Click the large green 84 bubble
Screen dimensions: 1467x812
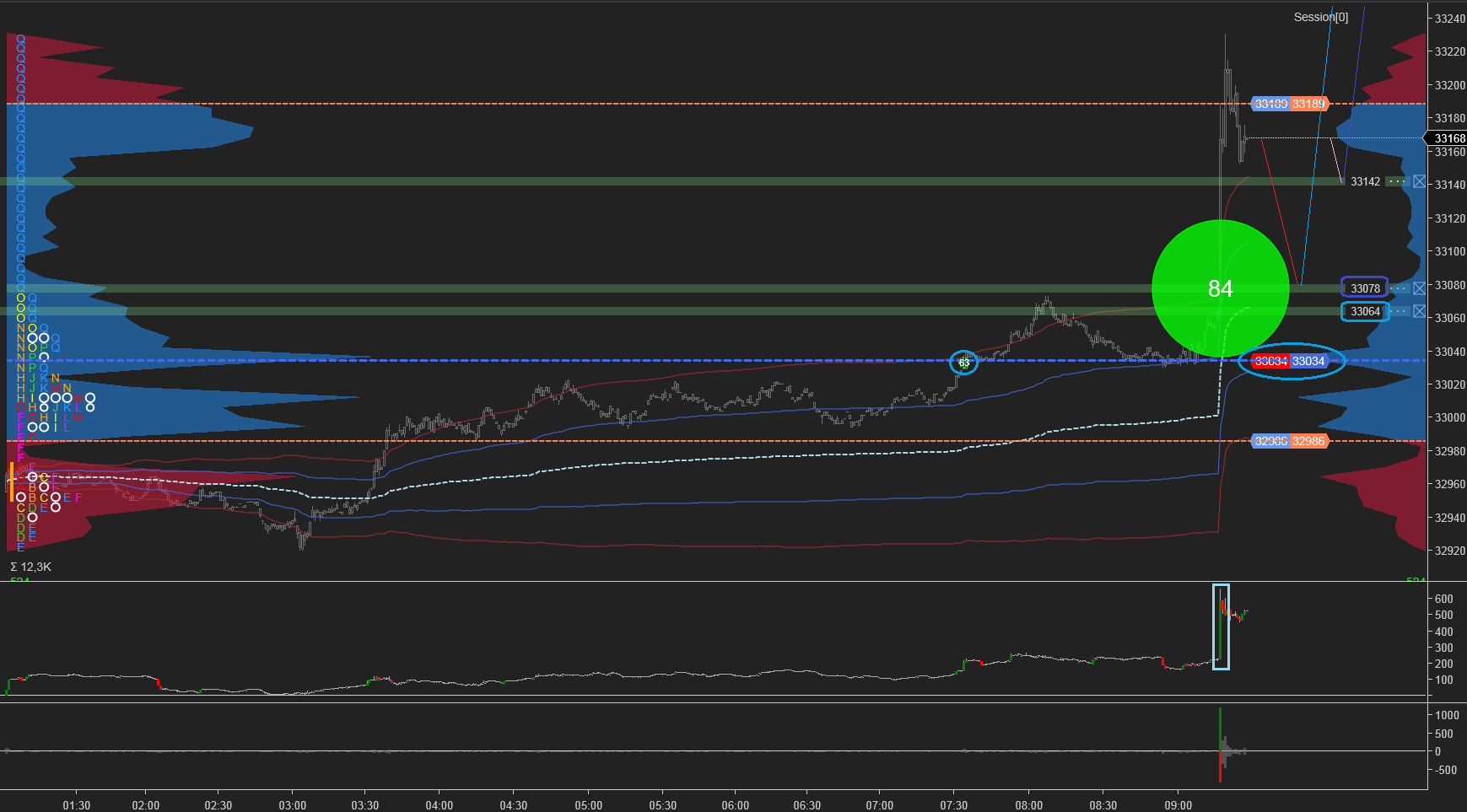coord(1221,288)
